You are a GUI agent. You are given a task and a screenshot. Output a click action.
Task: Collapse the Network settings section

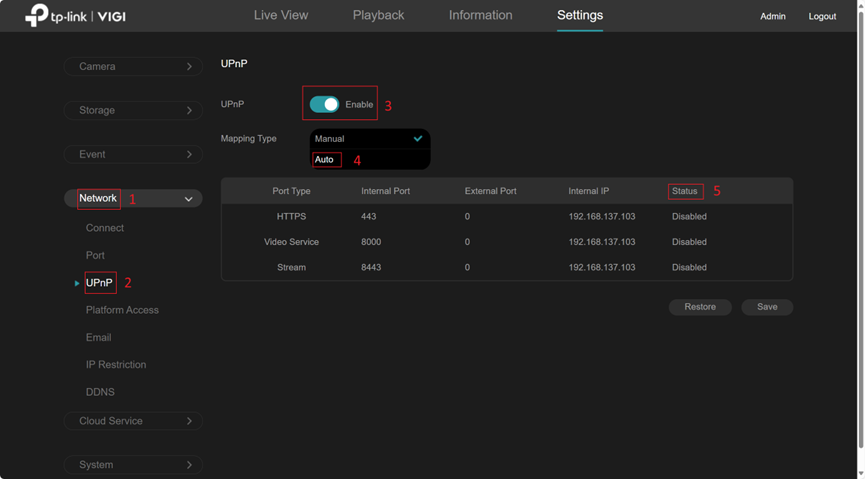pos(134,199)
